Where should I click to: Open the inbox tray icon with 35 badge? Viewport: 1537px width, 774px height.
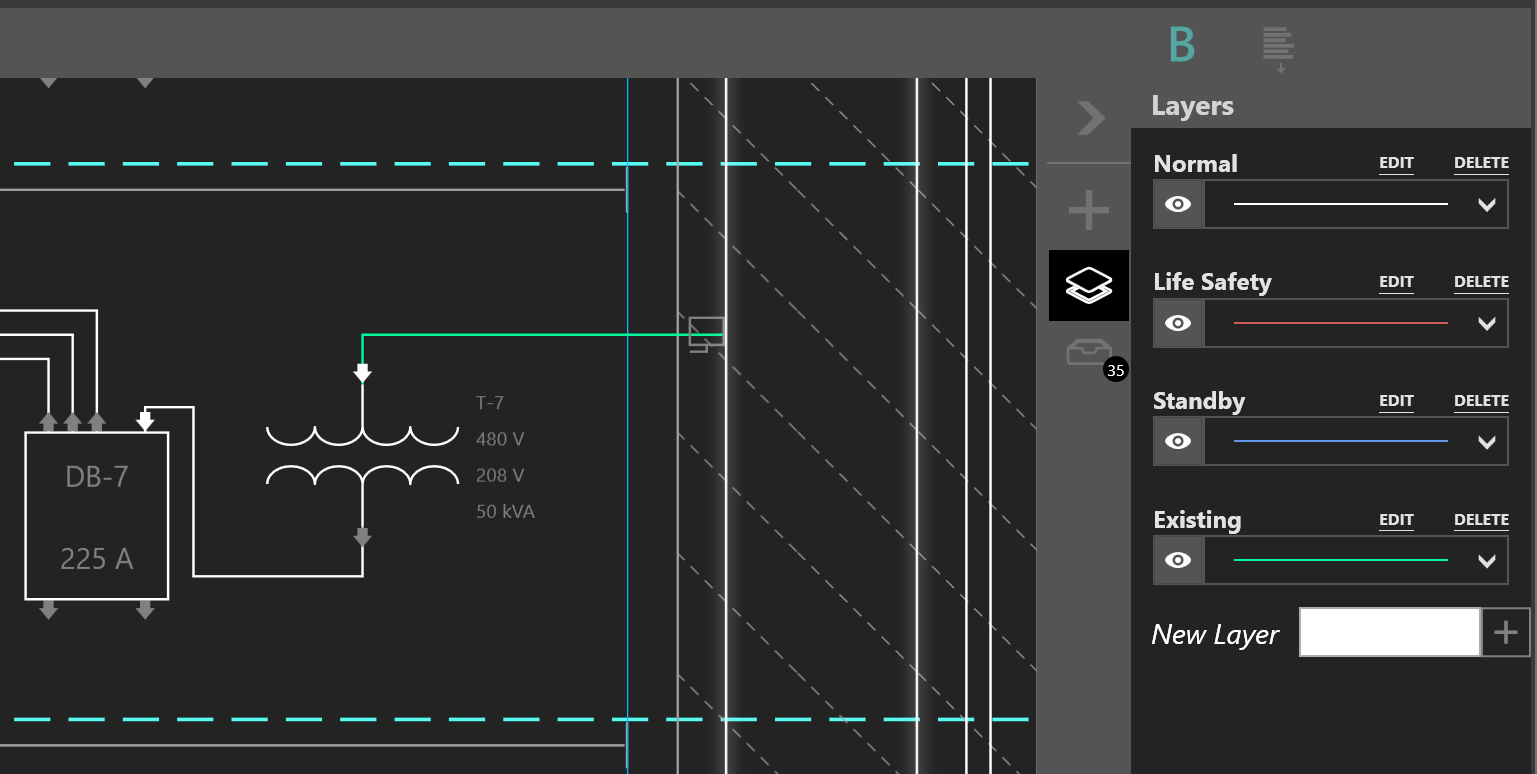point(1089,353)
